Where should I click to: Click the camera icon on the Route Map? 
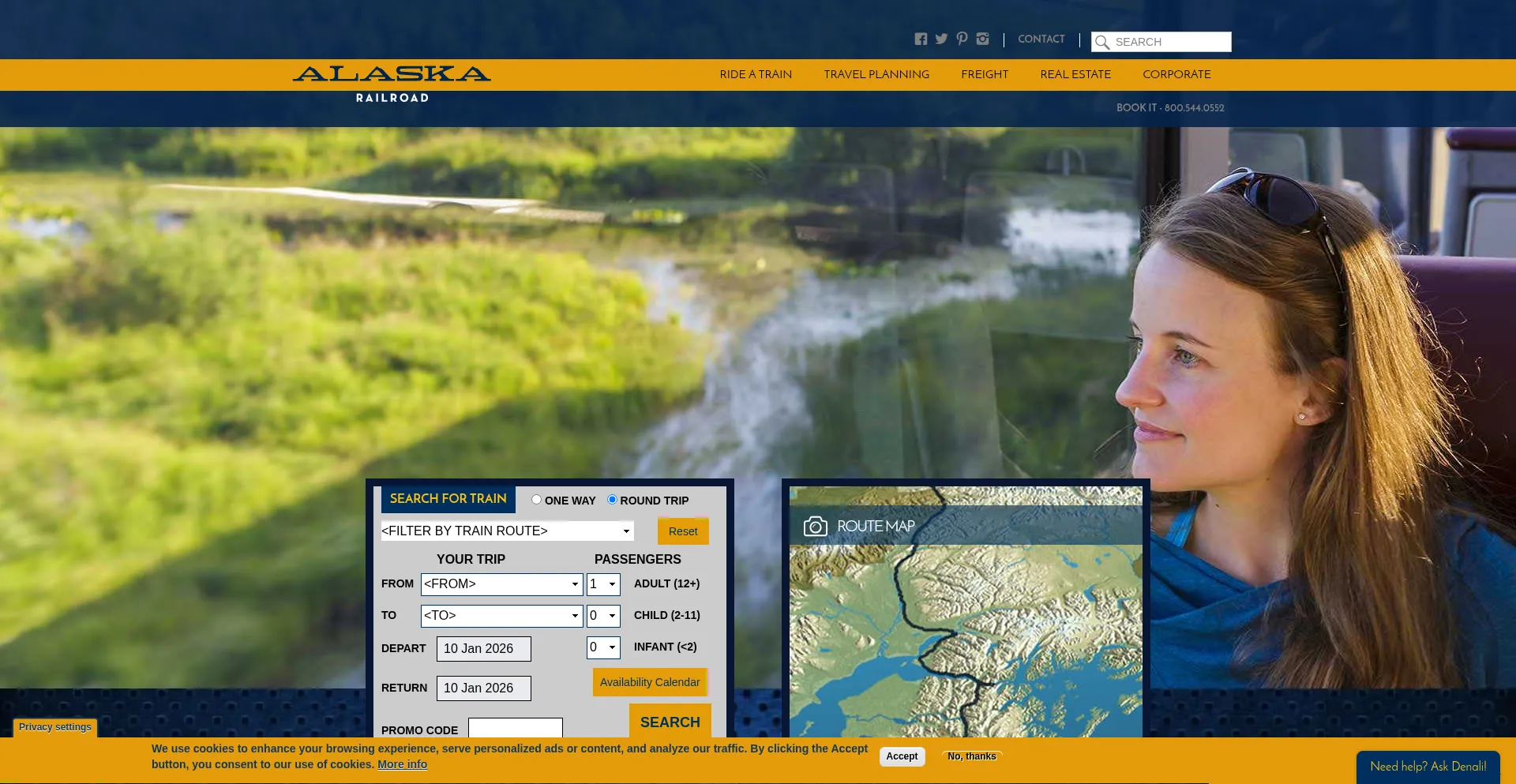click(816, 525)
